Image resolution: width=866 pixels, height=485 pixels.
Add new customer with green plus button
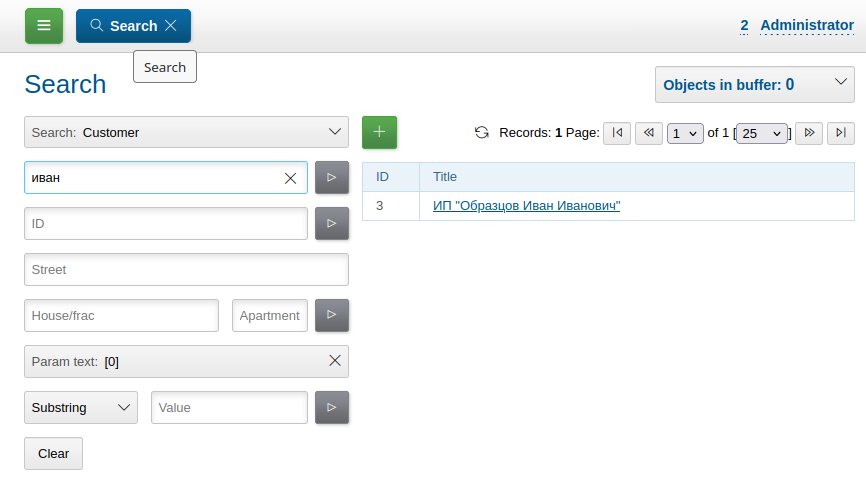tap(379, 132)
